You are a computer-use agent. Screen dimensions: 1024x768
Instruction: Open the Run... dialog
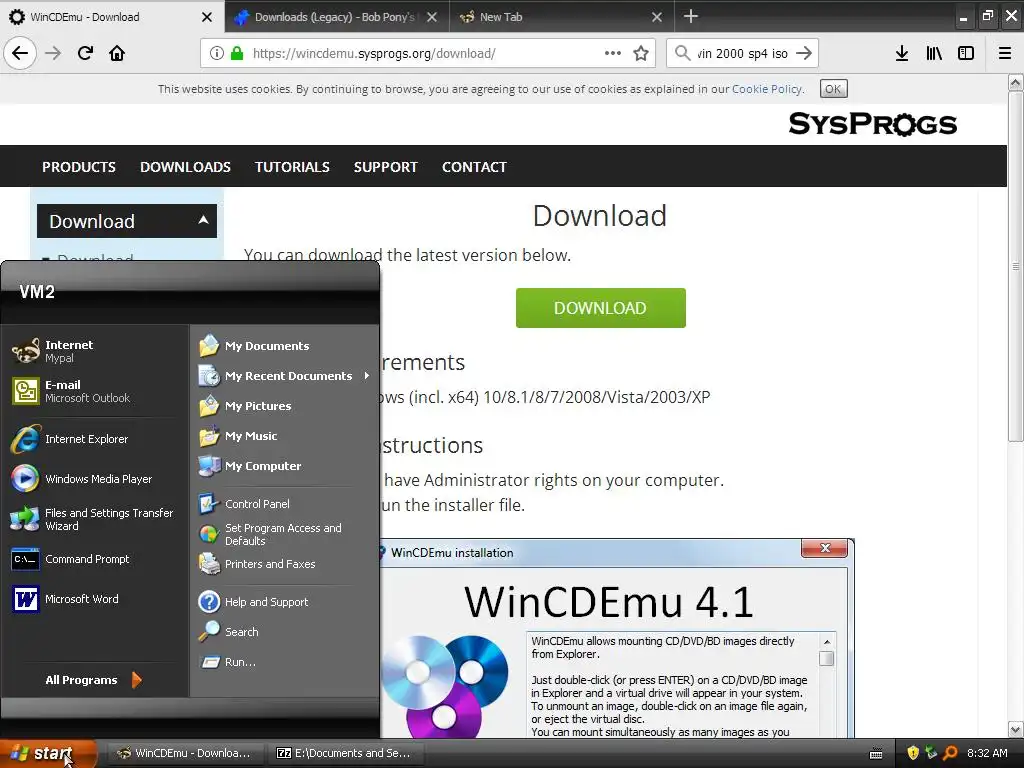[x=284, y=662]
